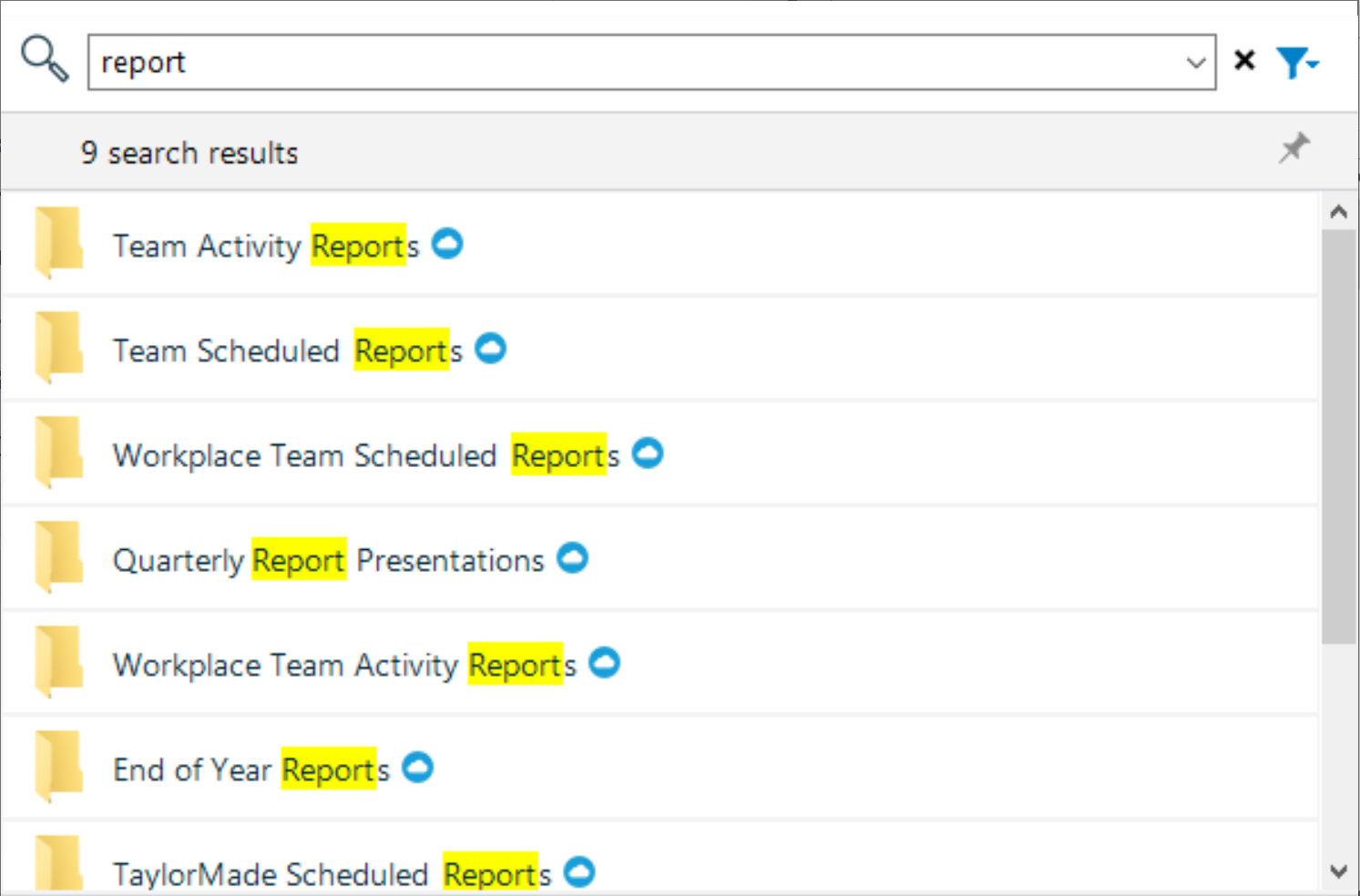Open the End of Year Reports folder
1360x896 pixels.
coord(251,770)
